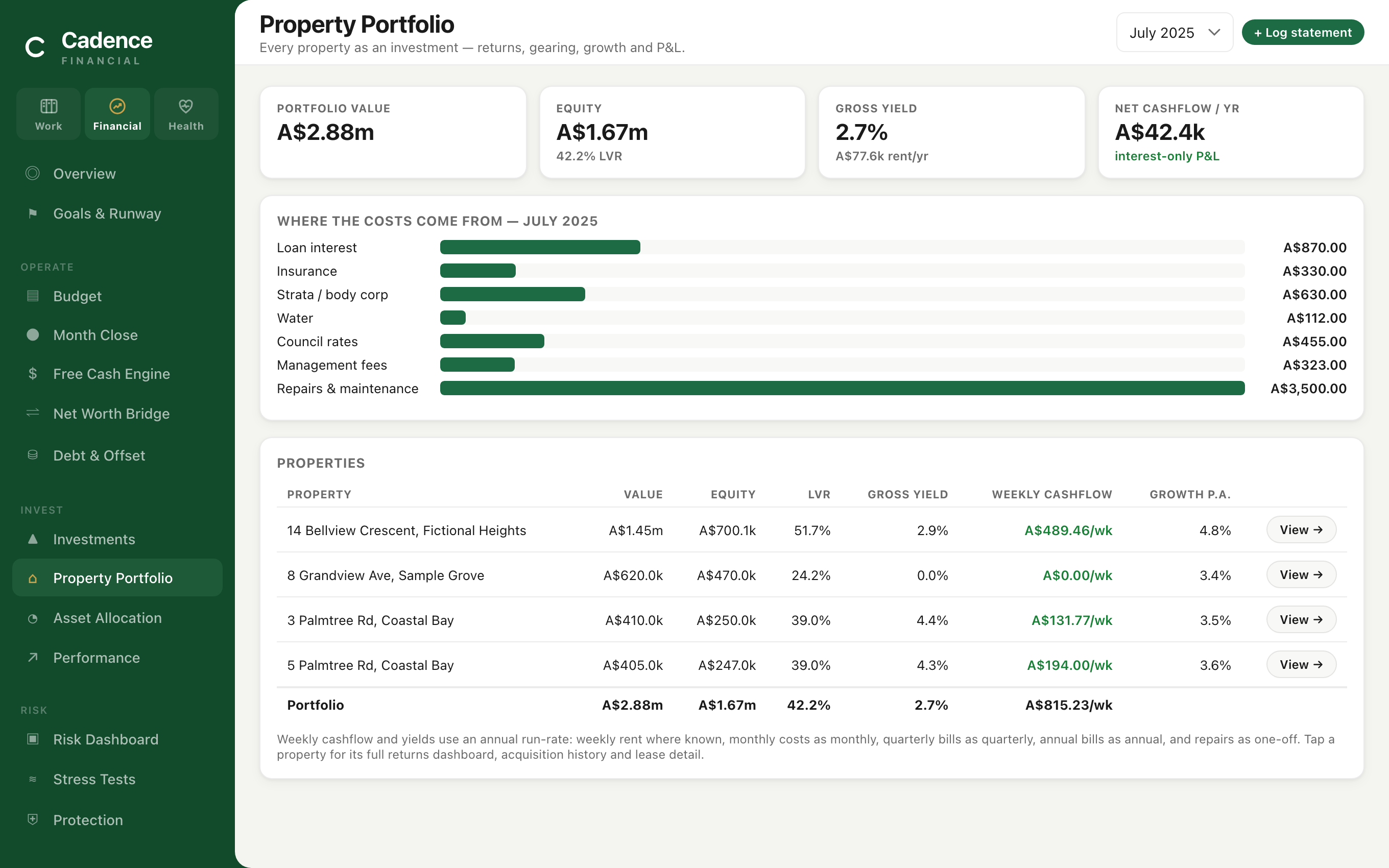Viewport: 1389px width, 868px height.
Task: Click the Investments triangle icon
Action: (33, 539)
